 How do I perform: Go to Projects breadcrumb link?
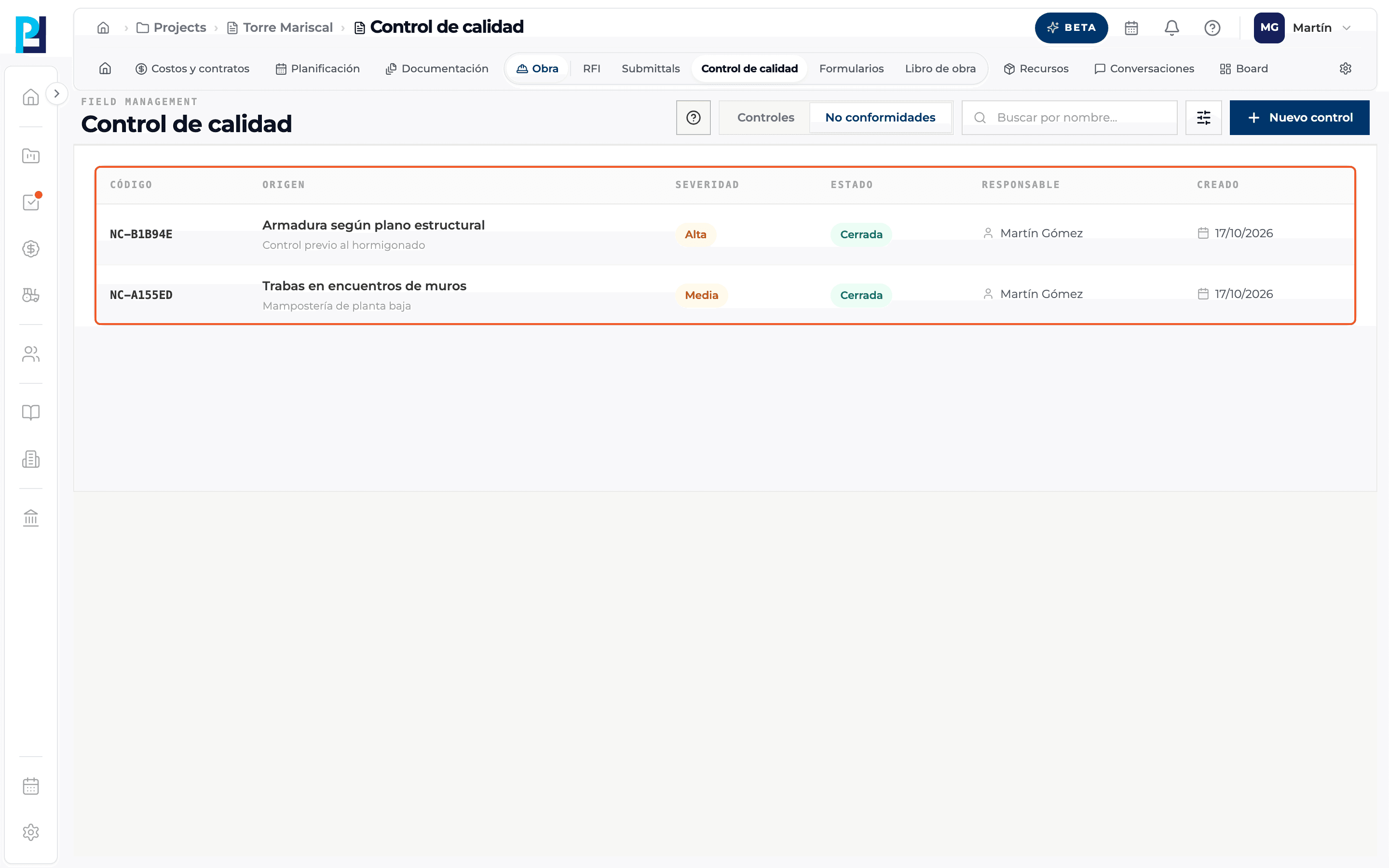[172, 27]
